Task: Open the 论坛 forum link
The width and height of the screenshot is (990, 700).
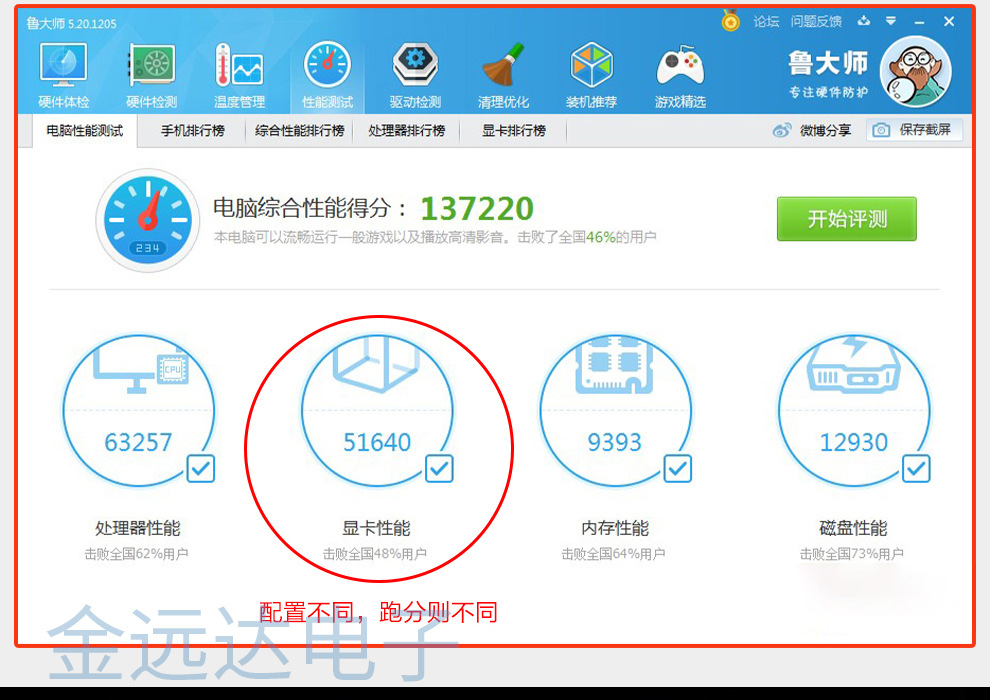Action: point(766,21)
